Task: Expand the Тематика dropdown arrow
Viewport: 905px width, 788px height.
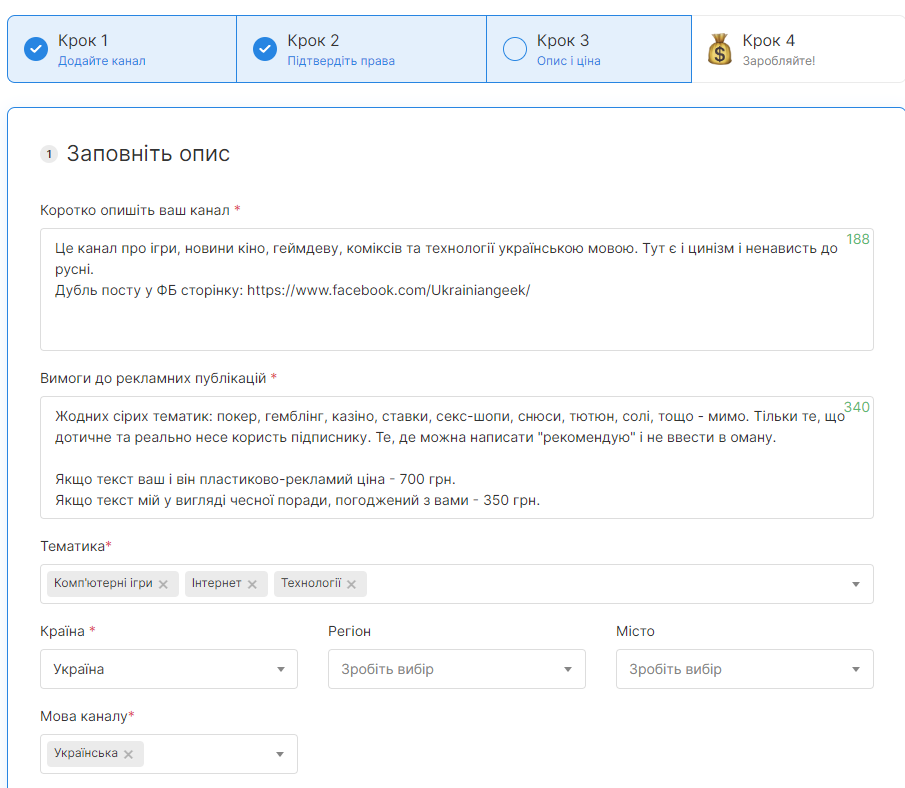Action: click(856, 584)
